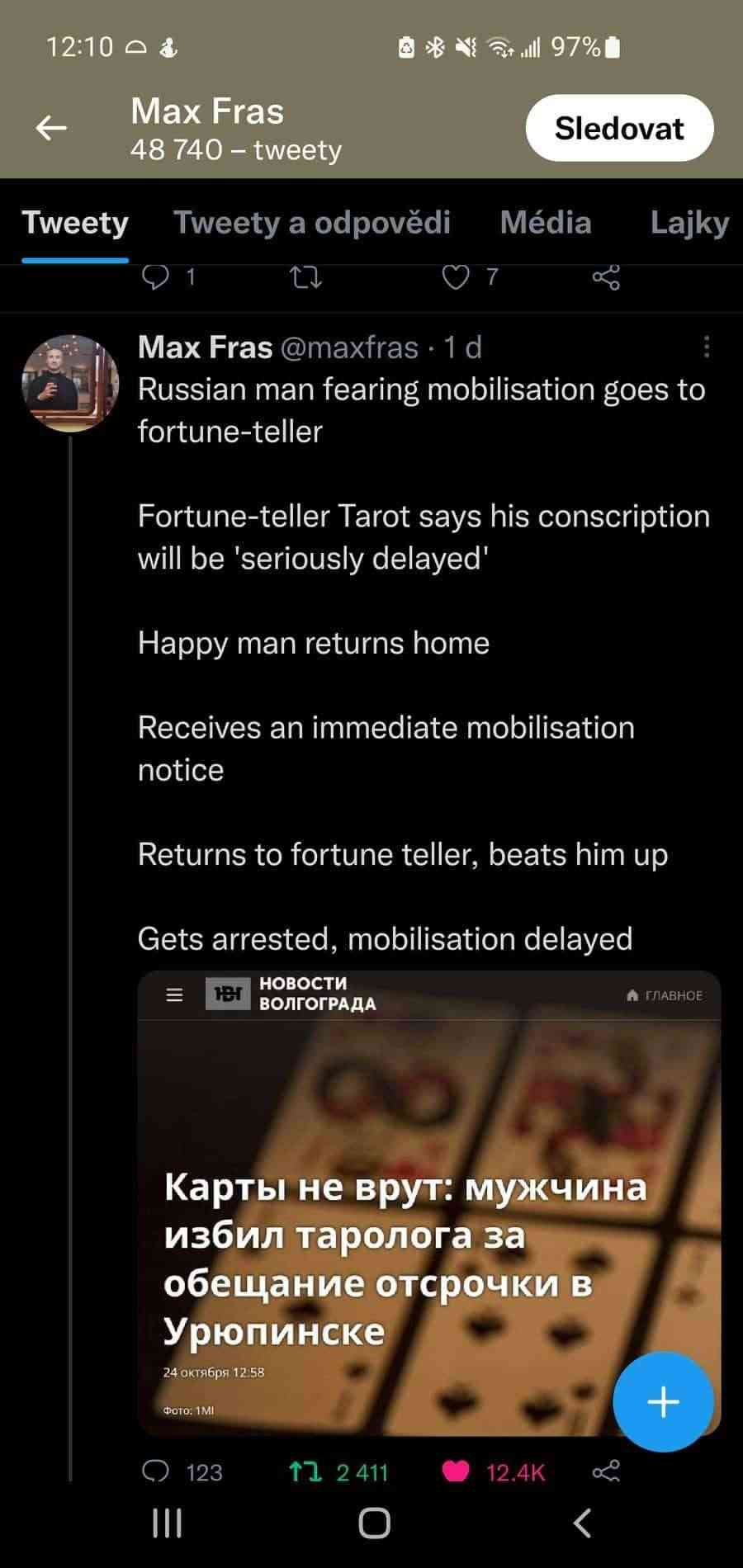Open the three-dot menu on the tweet
This screenshot has width=743, height=1568.
pyautogui.click(x=707, y=347)
